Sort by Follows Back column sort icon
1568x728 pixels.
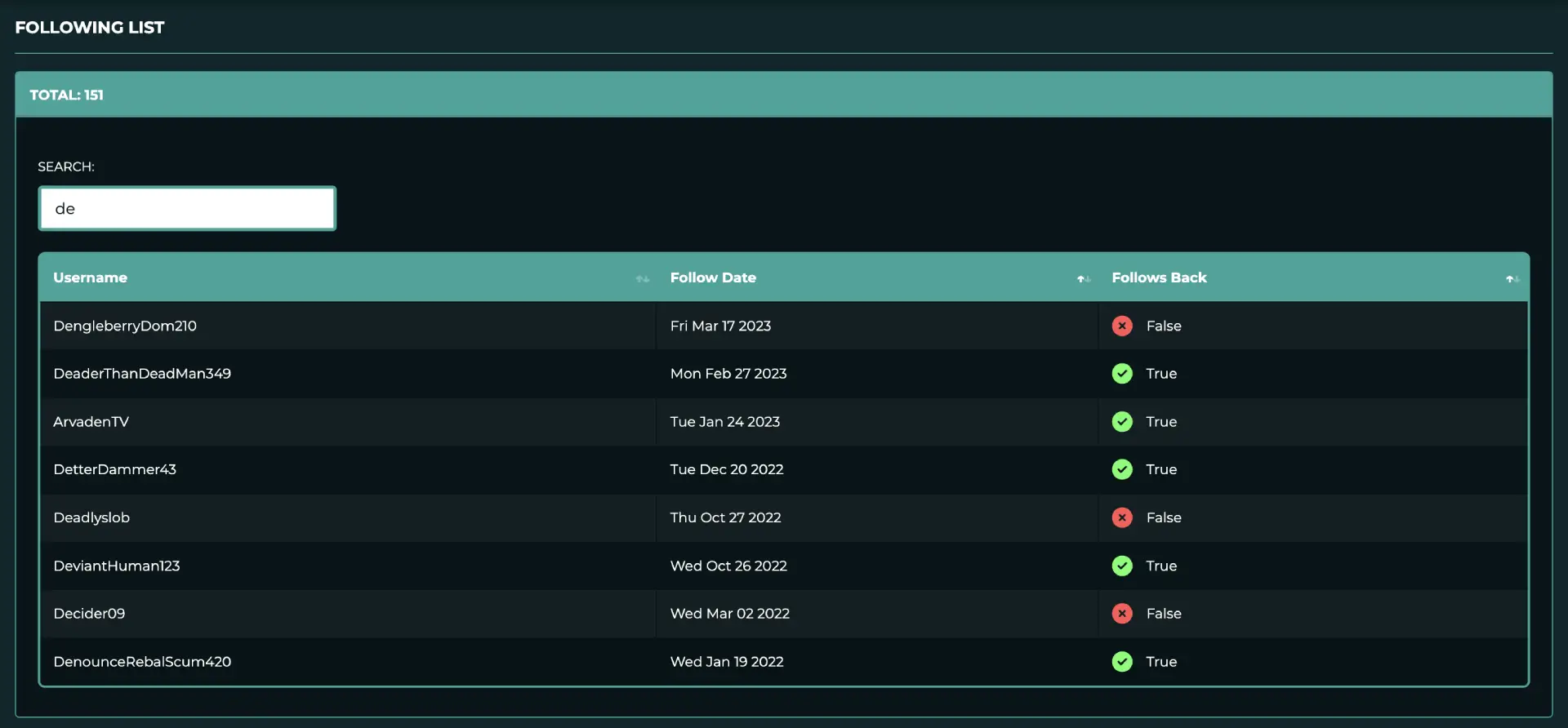tap(1512, 279)
